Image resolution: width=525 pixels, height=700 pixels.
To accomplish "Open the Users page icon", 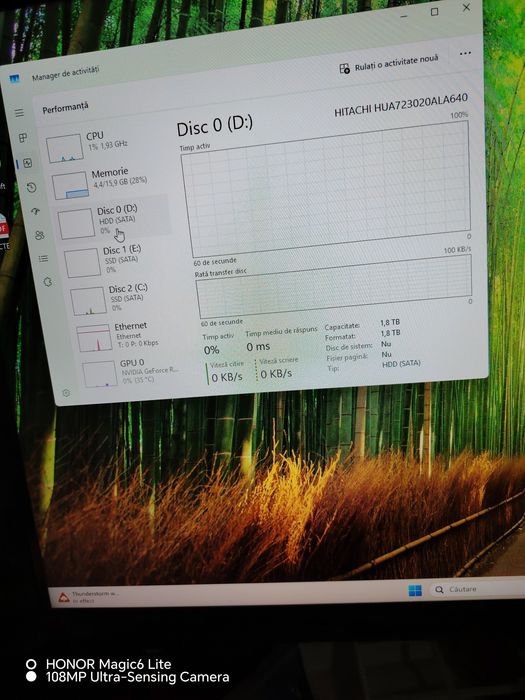I will (x=40, y=235).
